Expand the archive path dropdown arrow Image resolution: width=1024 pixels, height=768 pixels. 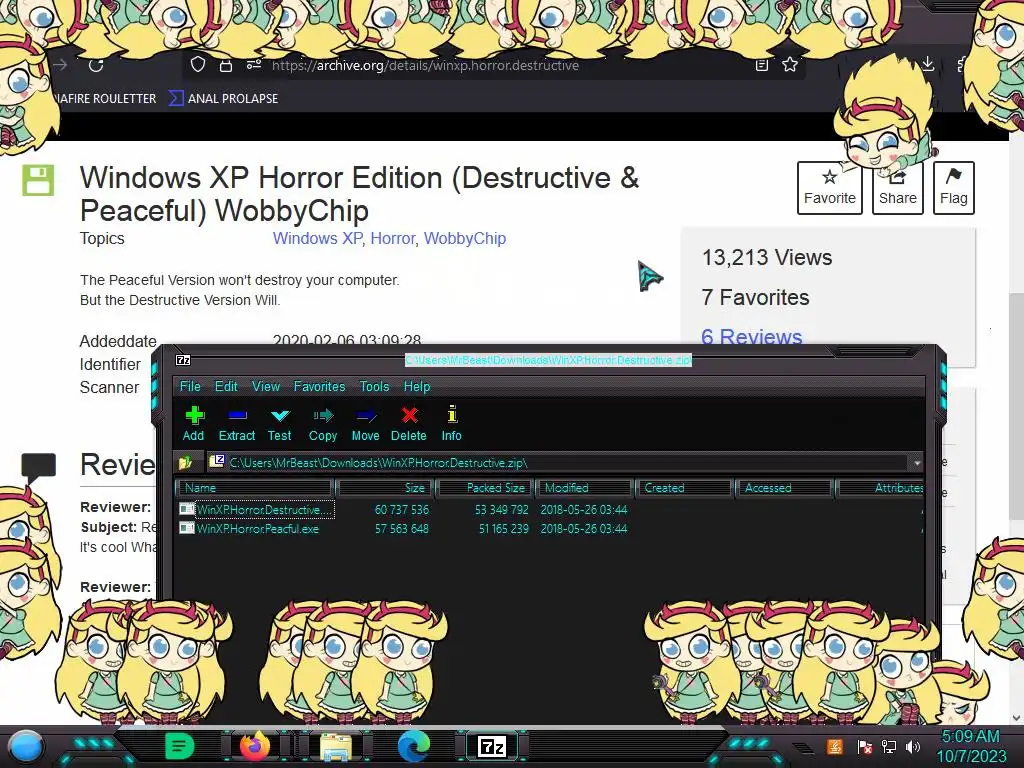coord(917,462)
